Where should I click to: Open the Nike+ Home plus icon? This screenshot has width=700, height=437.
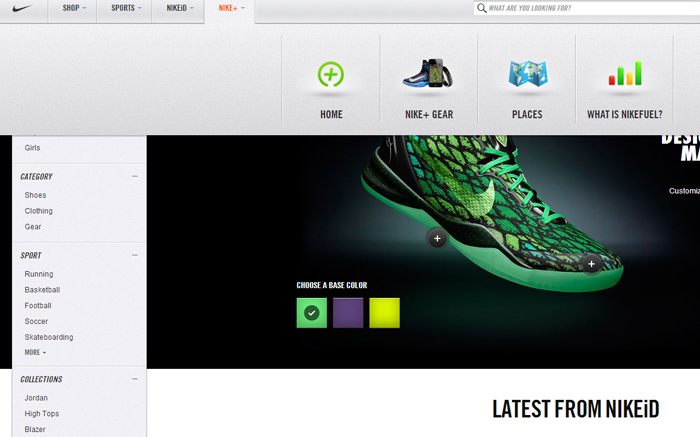[331, 74]
